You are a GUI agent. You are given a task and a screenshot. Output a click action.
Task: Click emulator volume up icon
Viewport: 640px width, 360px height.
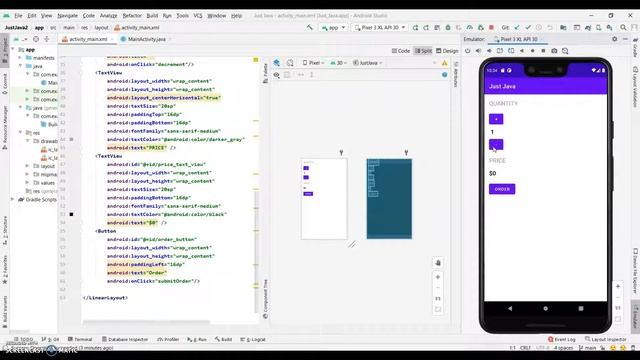coord(478,51)
